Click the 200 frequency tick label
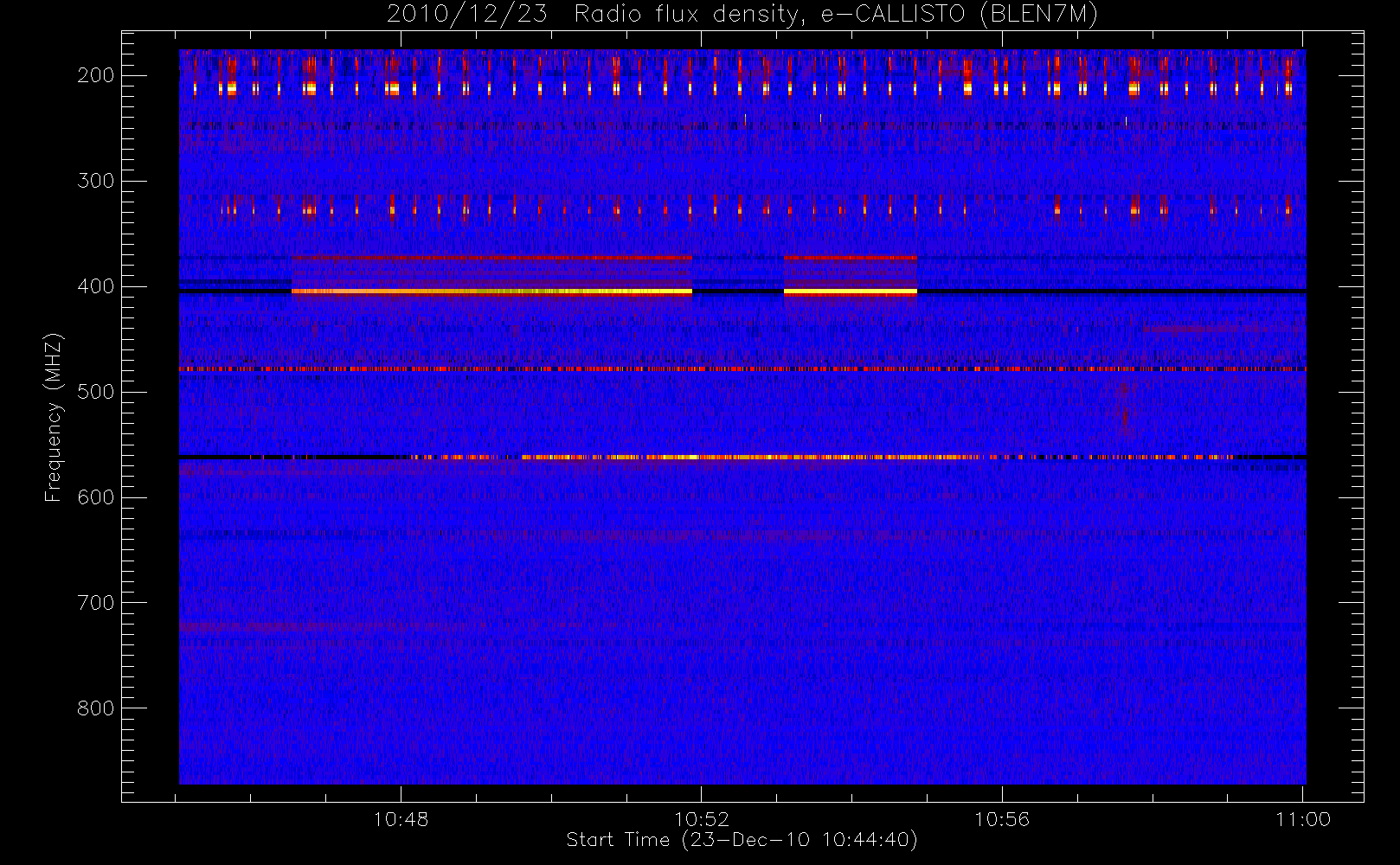This screenshot has height=865, width=1400. point(95,75)
